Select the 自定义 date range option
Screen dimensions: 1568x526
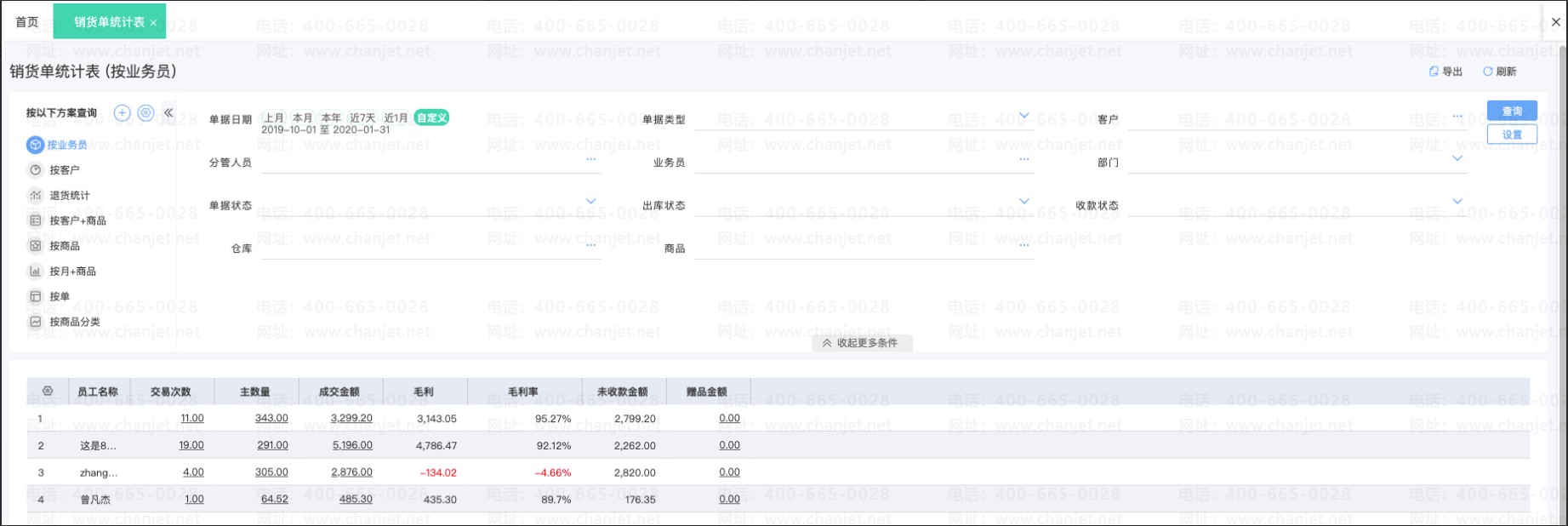click(431, 117)
